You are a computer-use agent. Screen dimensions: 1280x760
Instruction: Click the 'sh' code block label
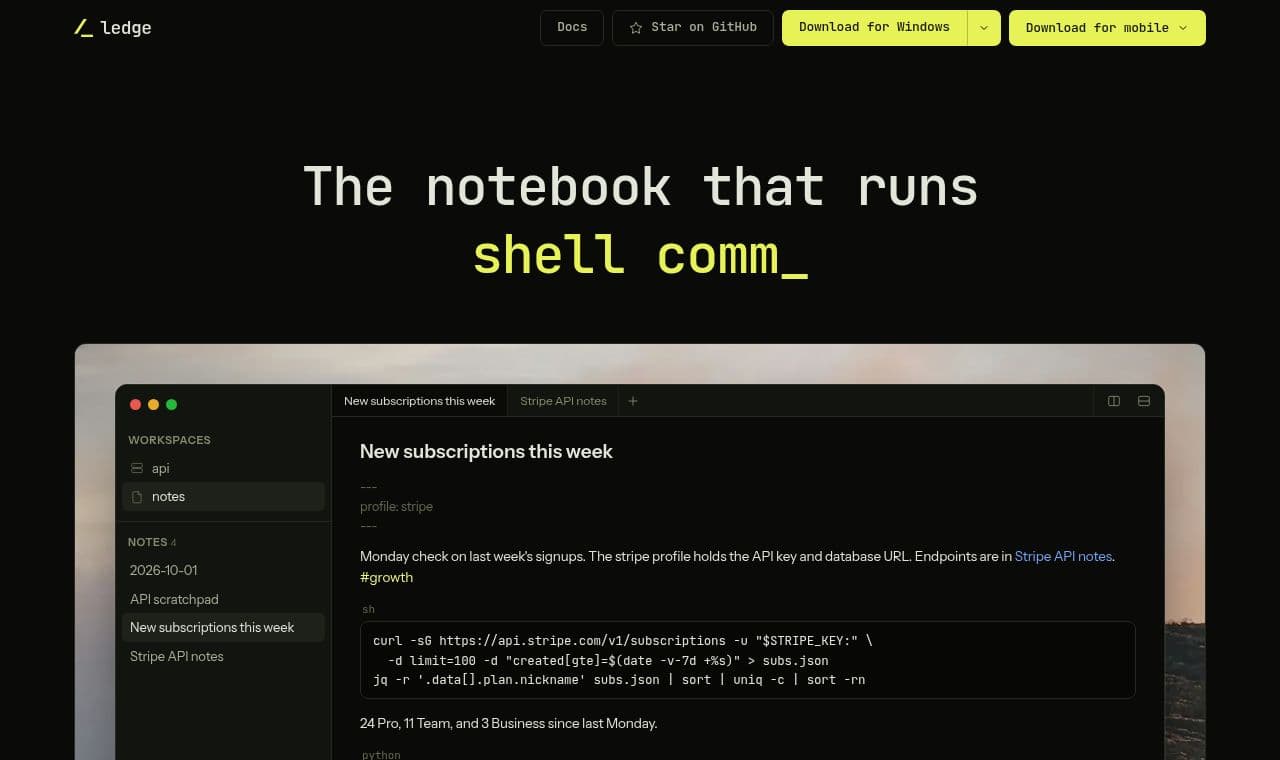(368, 609)
